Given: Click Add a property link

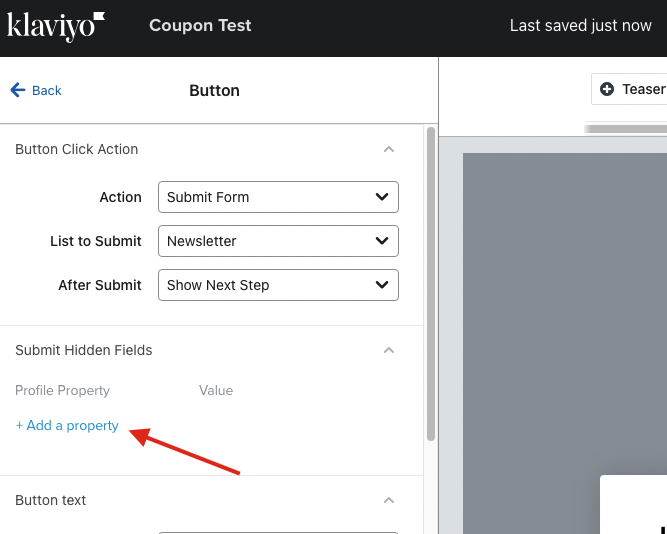Looking at the screenshot, I should (x=67, y=425).
